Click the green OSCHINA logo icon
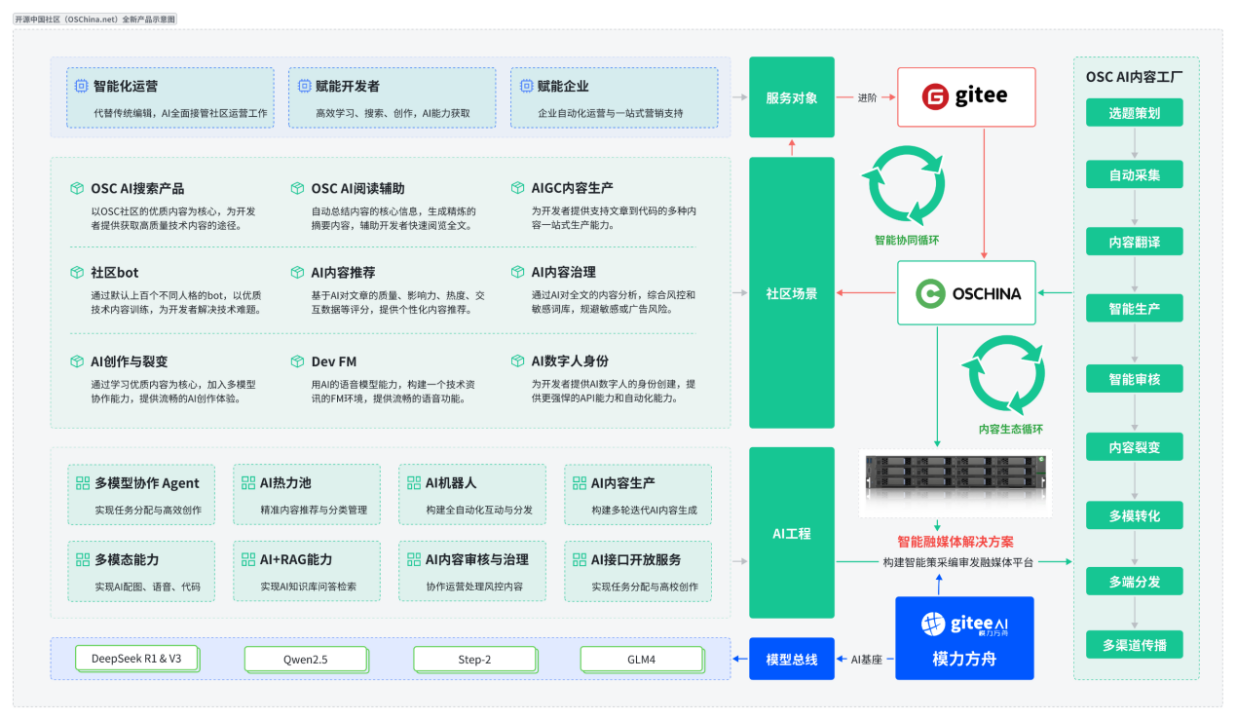This screenshot has width=1236, height=720. [x=931, y=293]
